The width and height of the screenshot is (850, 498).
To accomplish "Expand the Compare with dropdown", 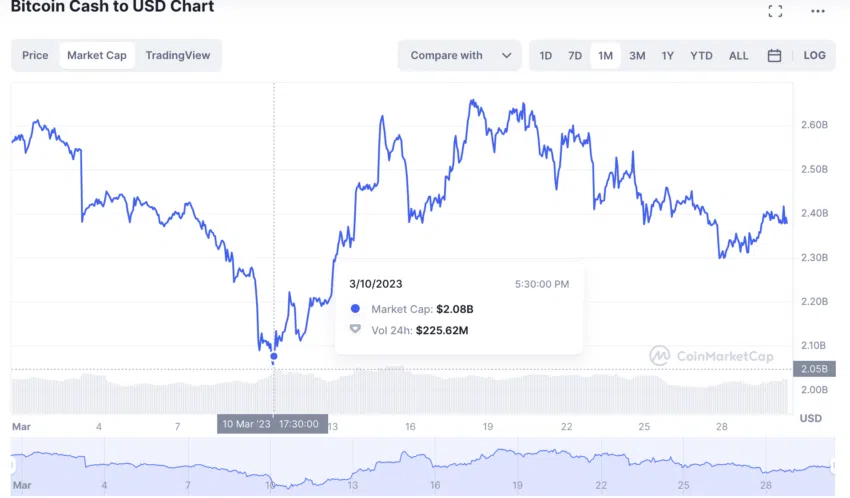I will (446, 56).
